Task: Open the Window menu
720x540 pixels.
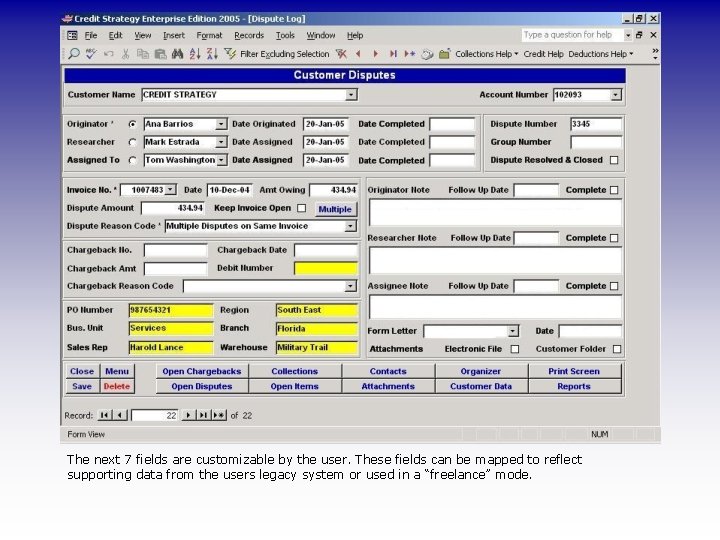Action: tap(321, 35)
